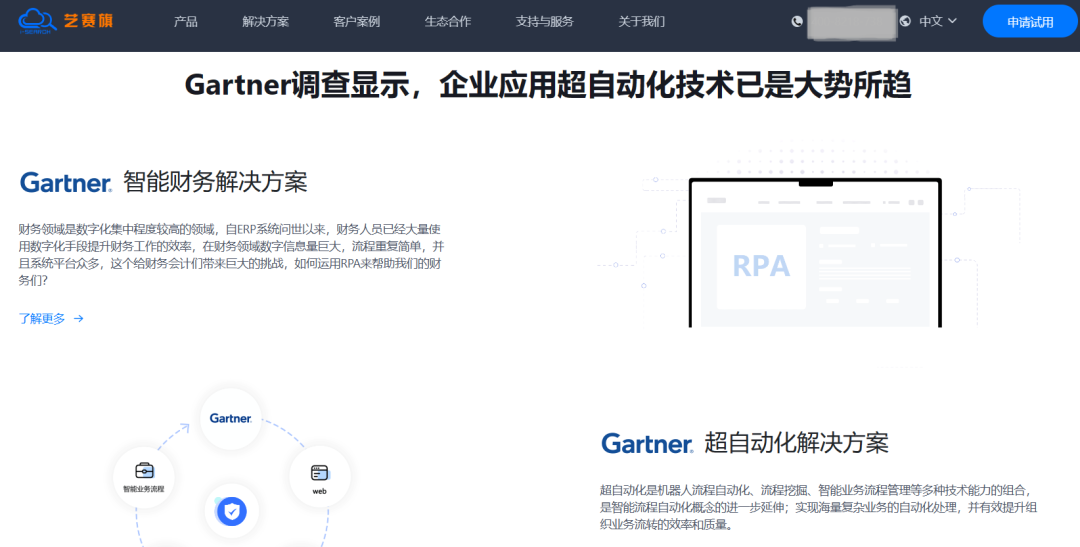The height and width of the screenshot is (547, 1080).
Task: Click the Gartner调查显示 main headline
Action: [x=548, y=85]
